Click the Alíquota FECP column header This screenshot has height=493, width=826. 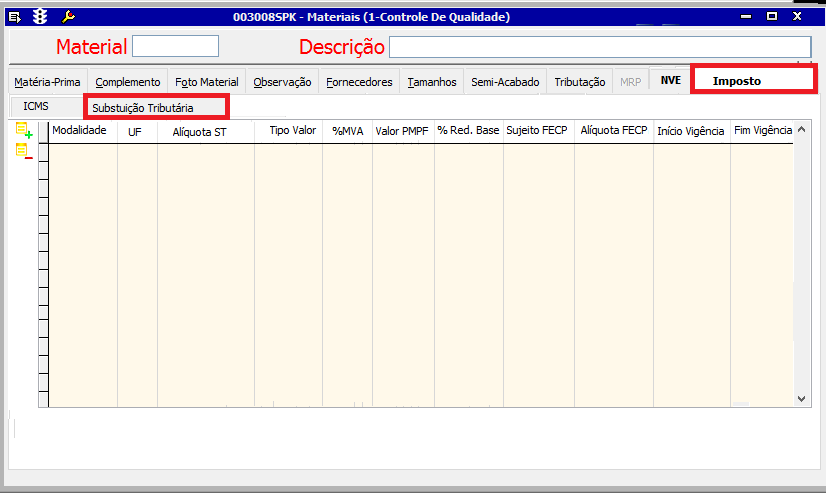(x=614, y=131)
